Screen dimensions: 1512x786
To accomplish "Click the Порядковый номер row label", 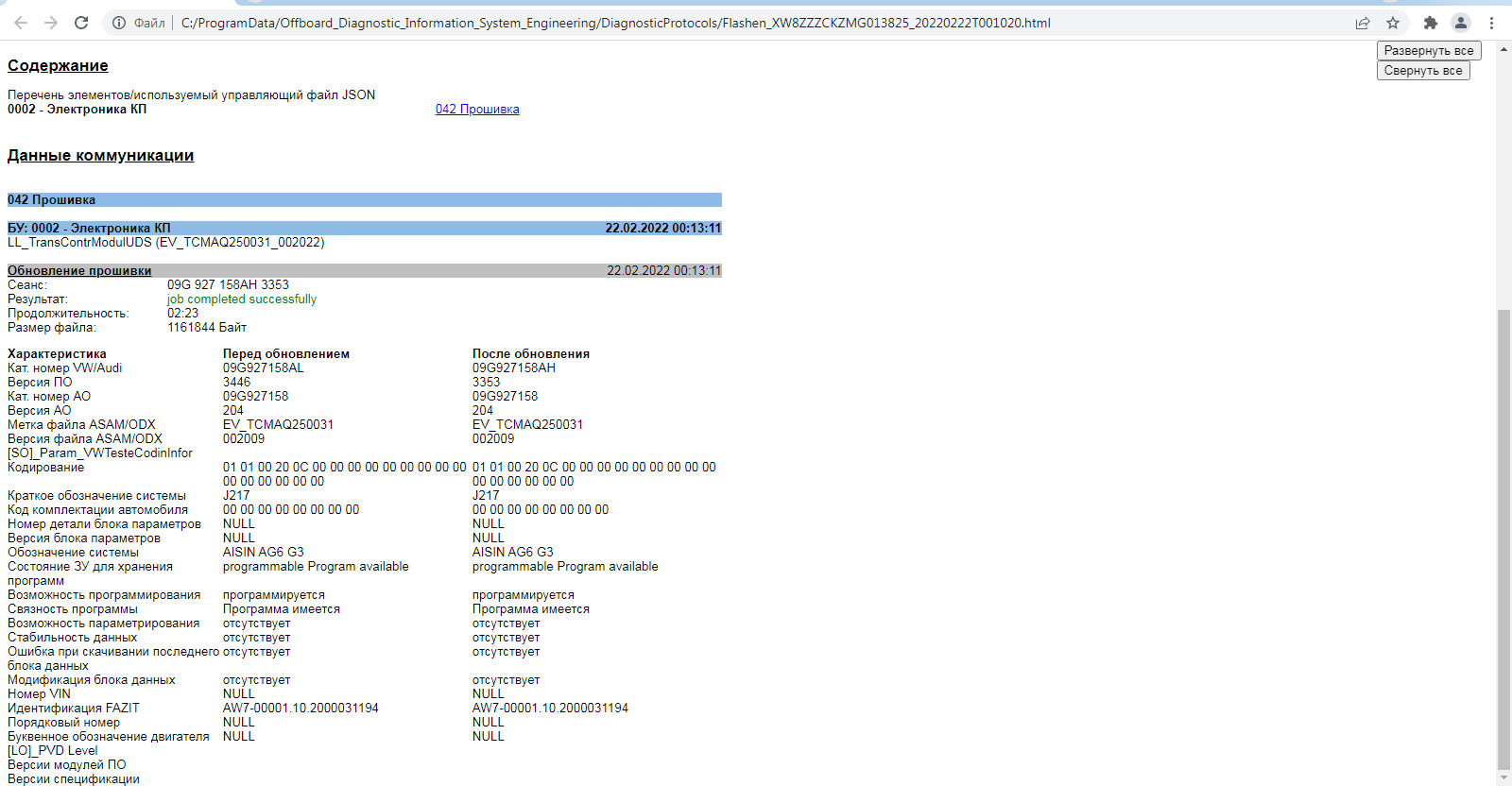I will point(64,722).
